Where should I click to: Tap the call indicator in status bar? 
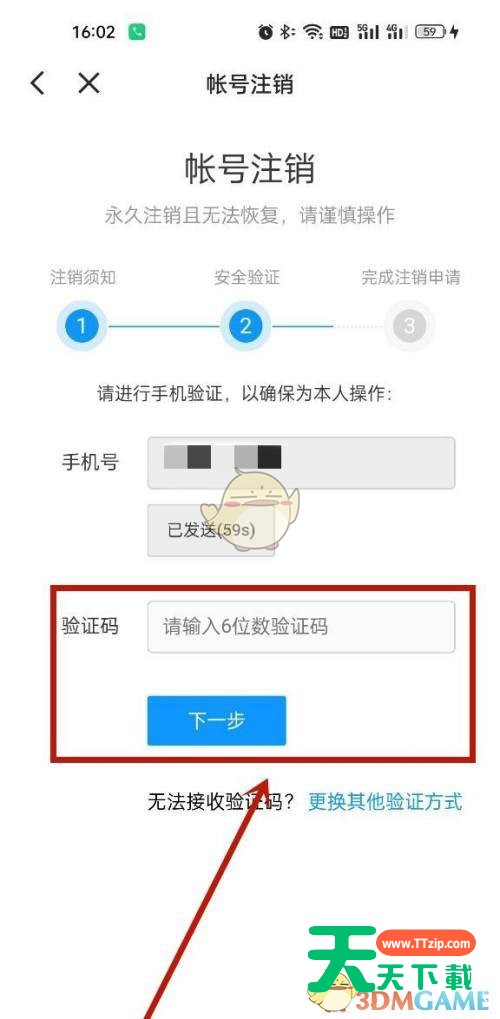pyautogui.click(x=137, y=32)
